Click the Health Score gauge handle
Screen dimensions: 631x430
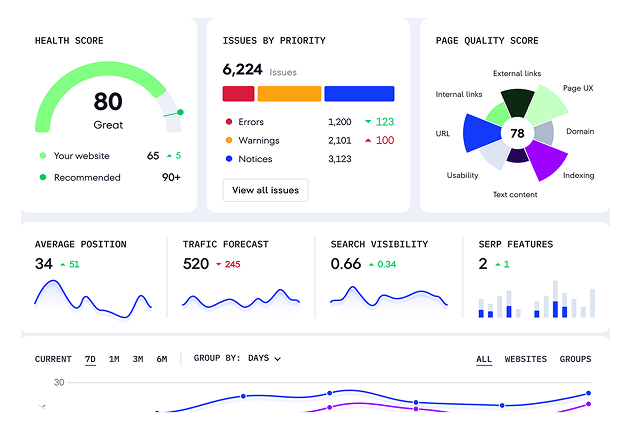pos(180,113)
